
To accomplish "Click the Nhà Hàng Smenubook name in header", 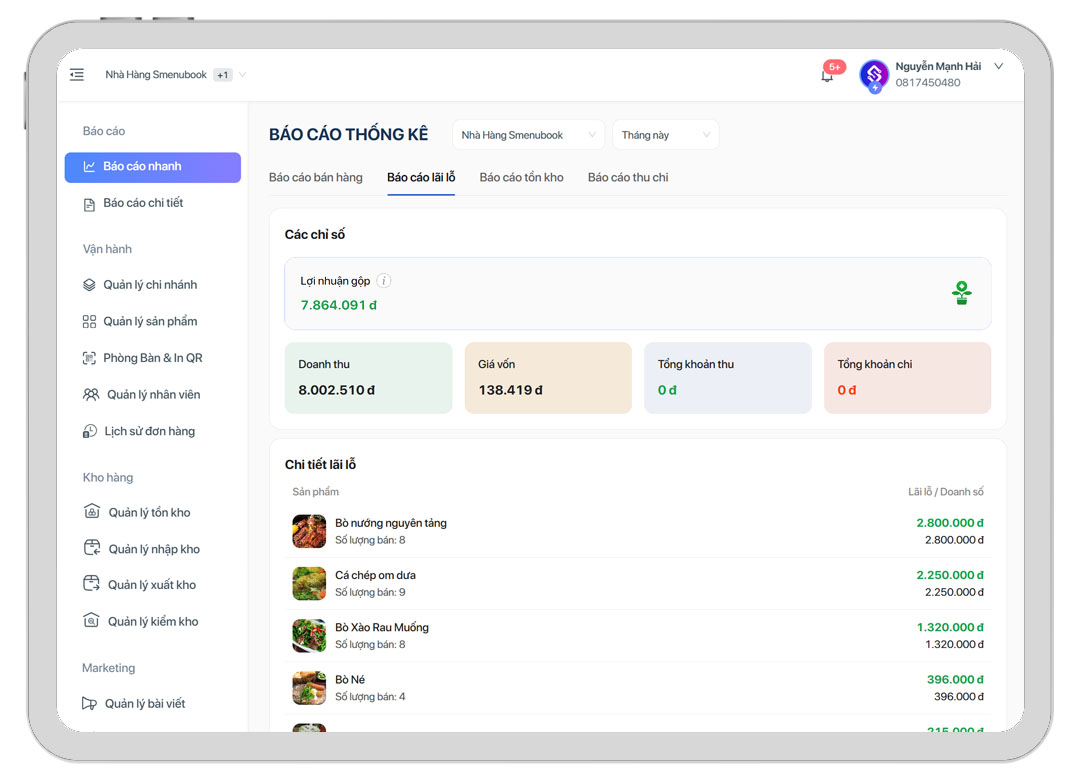I will pos(156,74).
